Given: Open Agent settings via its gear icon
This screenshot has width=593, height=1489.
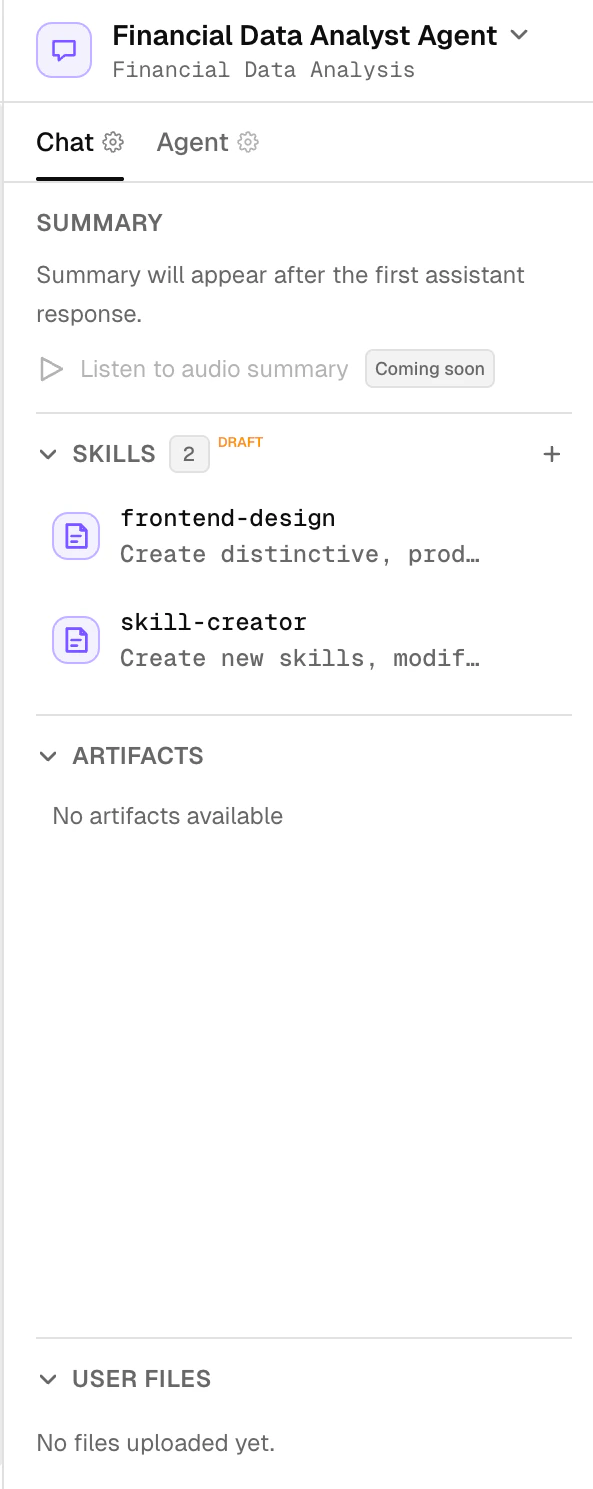Looking at the screenshot, I should point(247,142).
